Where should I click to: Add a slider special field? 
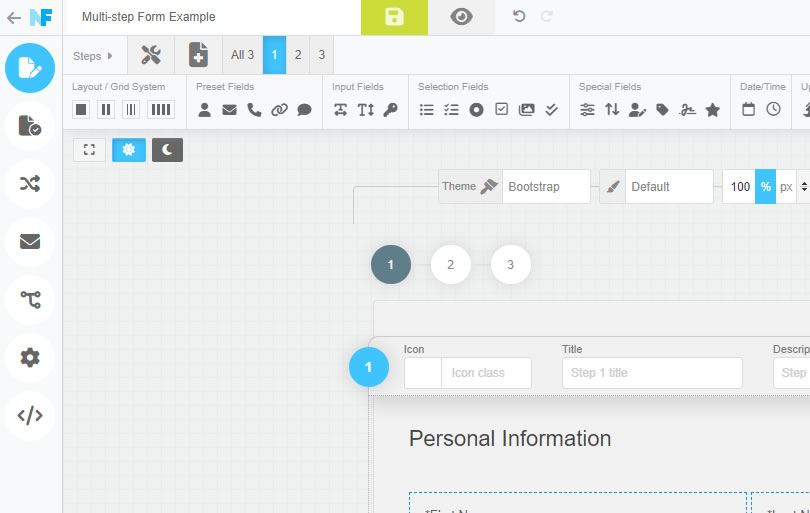(587, 110)
